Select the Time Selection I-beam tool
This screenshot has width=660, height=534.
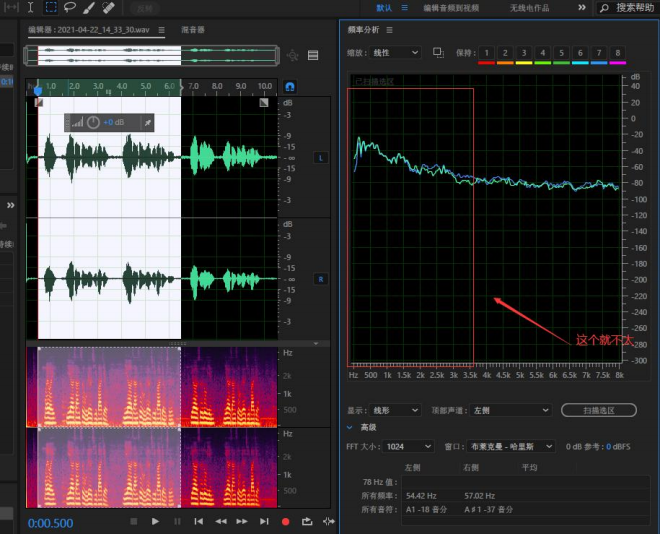[30, 7]
